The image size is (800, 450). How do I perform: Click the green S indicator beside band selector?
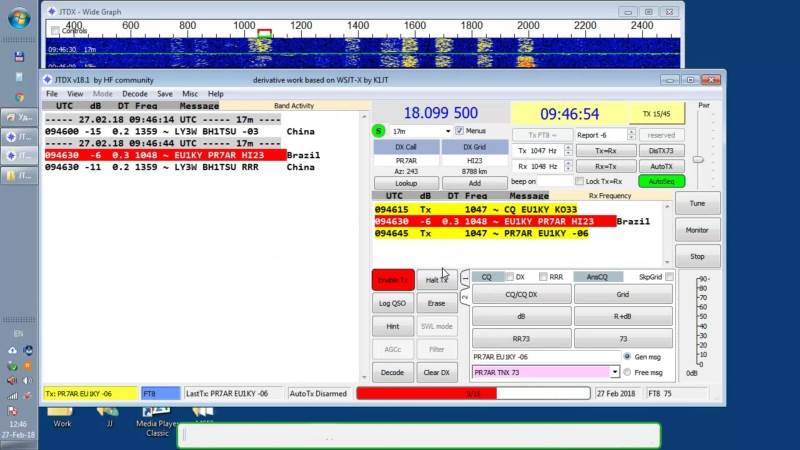click(x=378, y=131)
